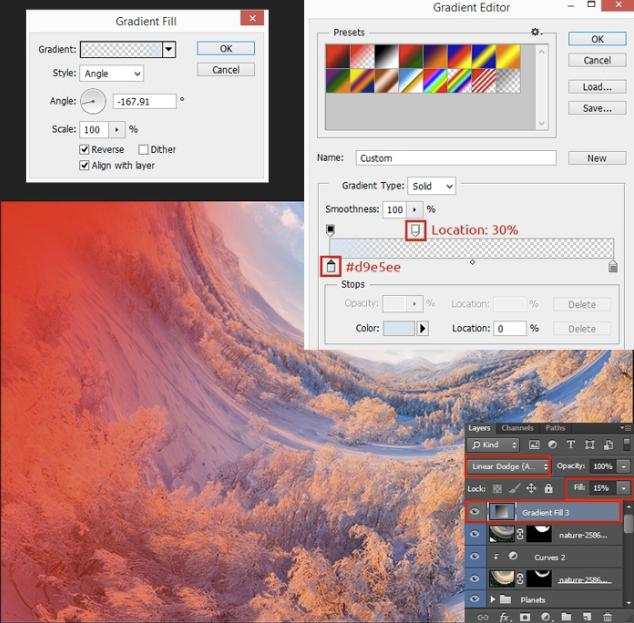Select the 30% location opacity stop

(x=415, y=231)
